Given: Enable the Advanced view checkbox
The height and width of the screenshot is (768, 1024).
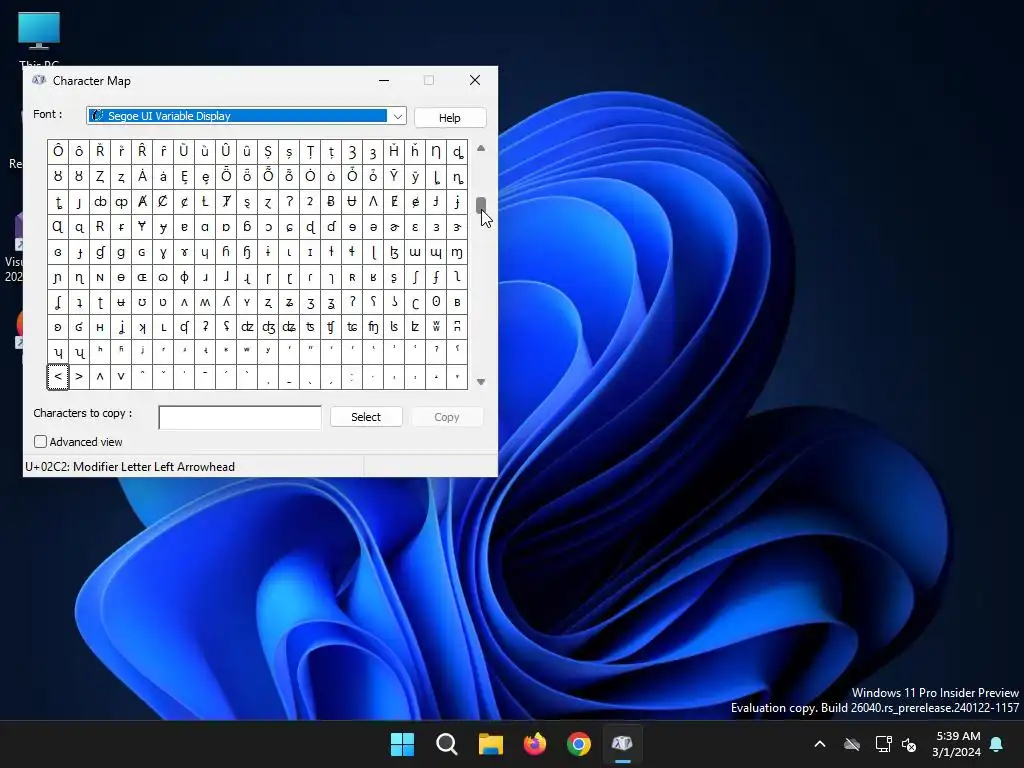Looking at the screenshot, I should (x=40, y=442).
